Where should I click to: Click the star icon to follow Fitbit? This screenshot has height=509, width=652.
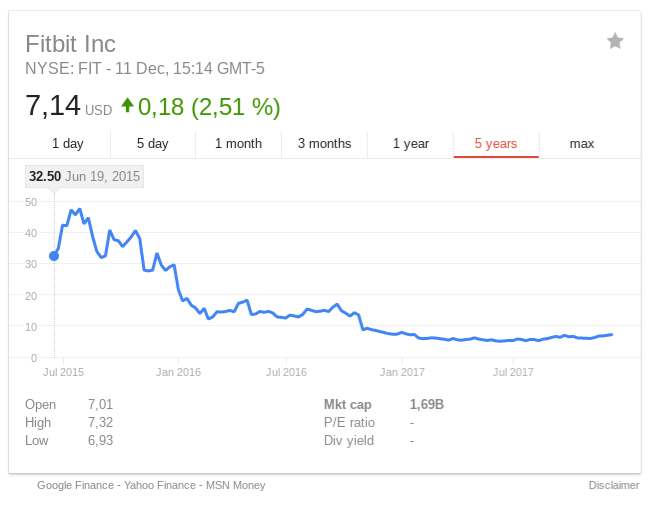[615, 41]
